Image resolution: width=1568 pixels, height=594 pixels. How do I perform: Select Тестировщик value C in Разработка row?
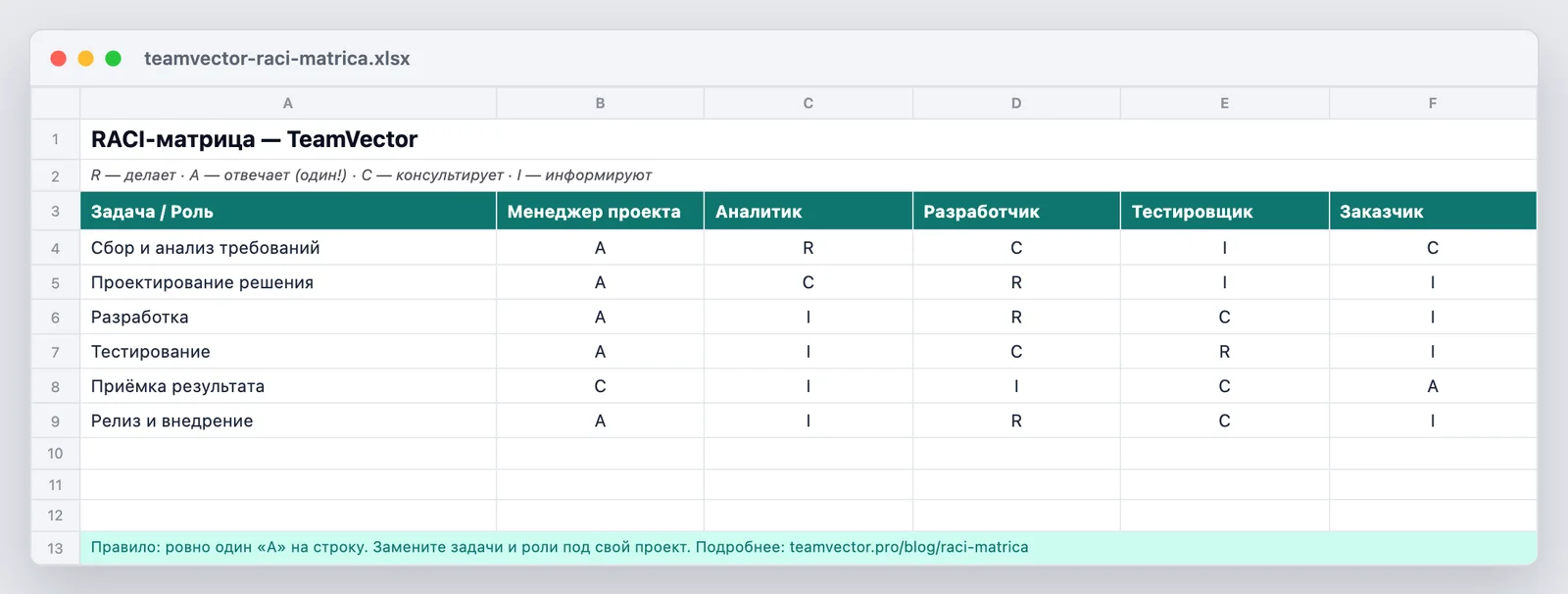pos(1225,318)
